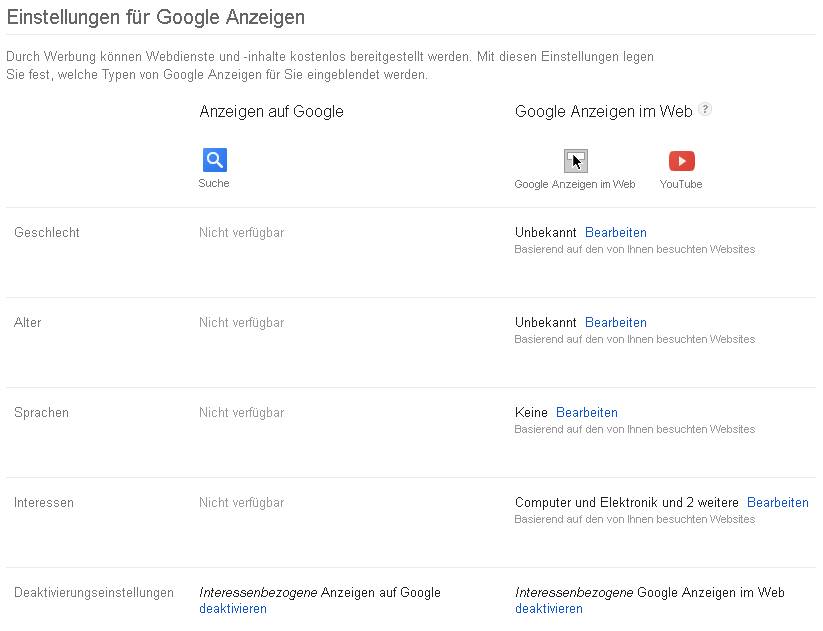Click 'Basierend auf...' note under Geschlecht
Viewport: 823px width, 631px height.
click(x=635, y=249)
